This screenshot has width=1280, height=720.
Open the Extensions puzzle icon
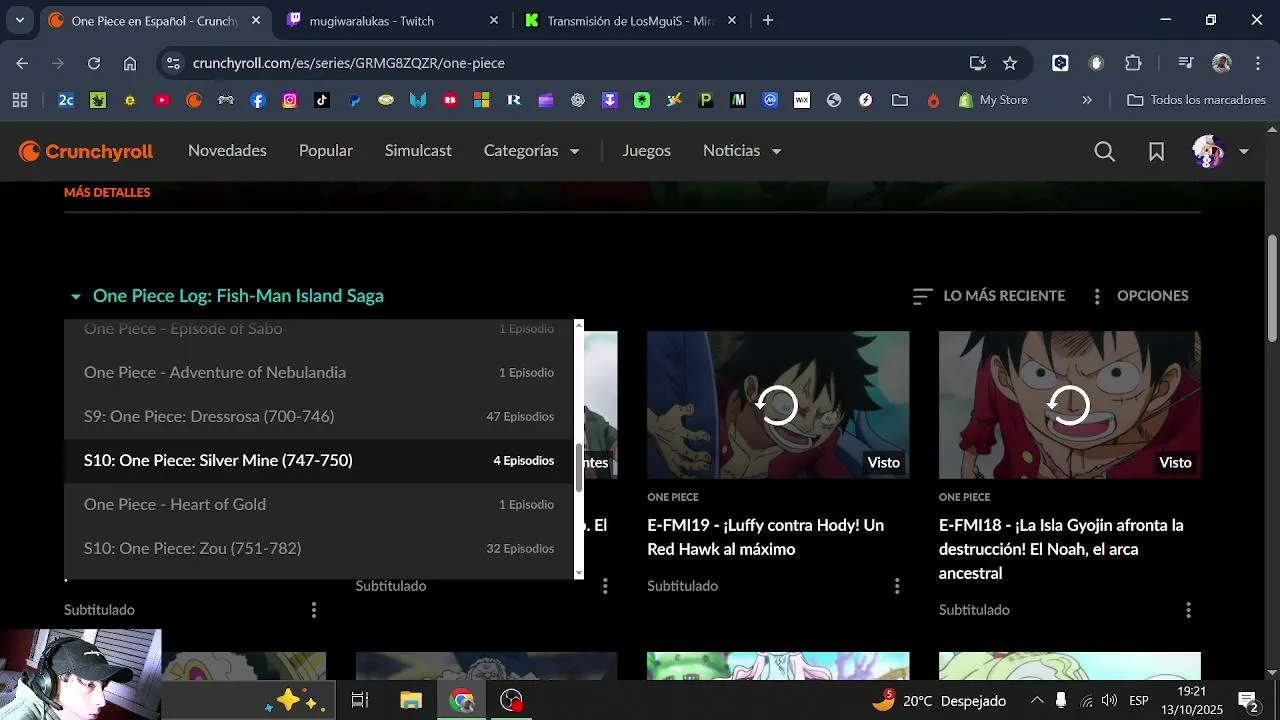coord(1133,63)
